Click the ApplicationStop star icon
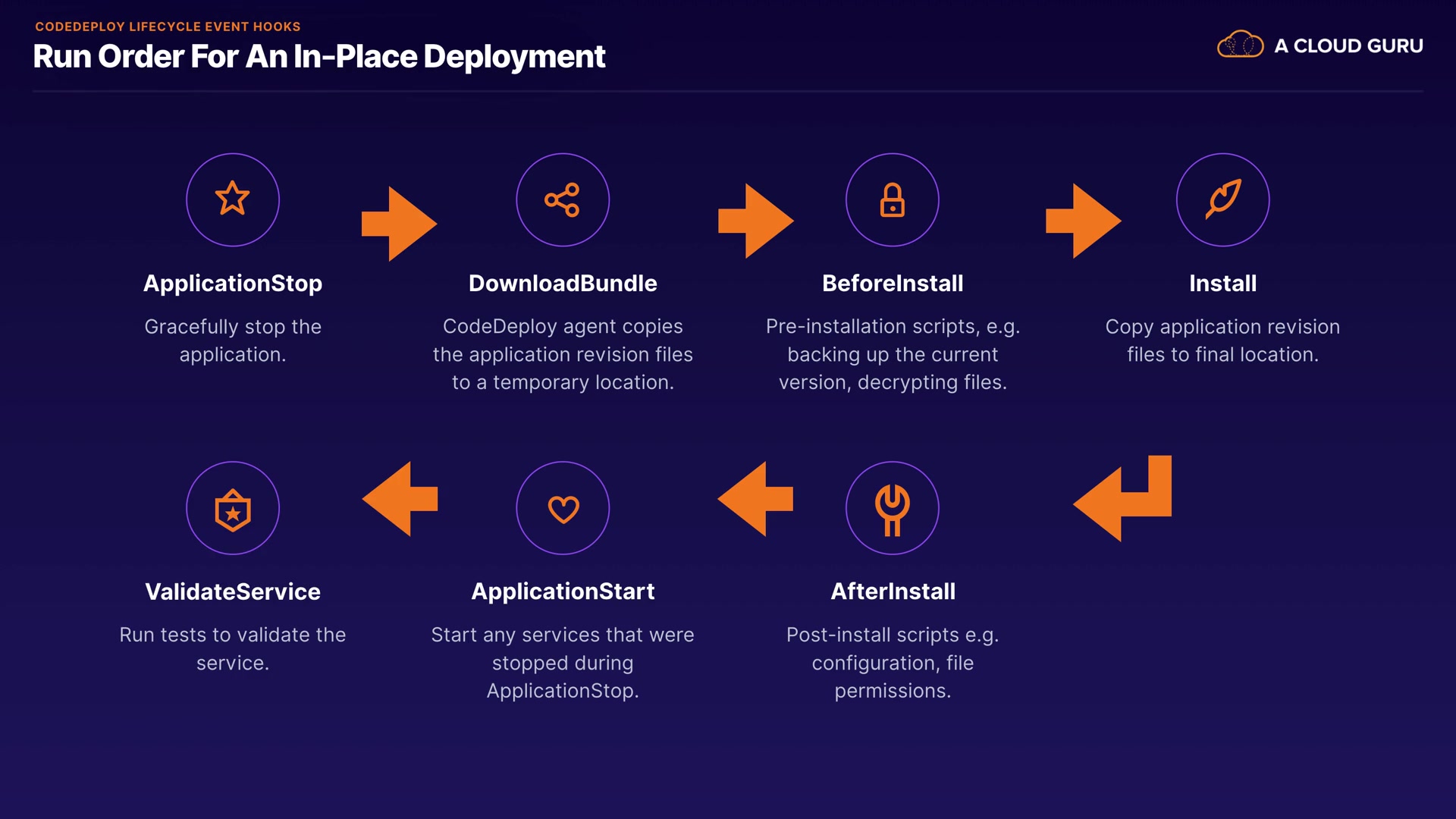Viewport: 1456px width, 819px height. pos(233,199)
